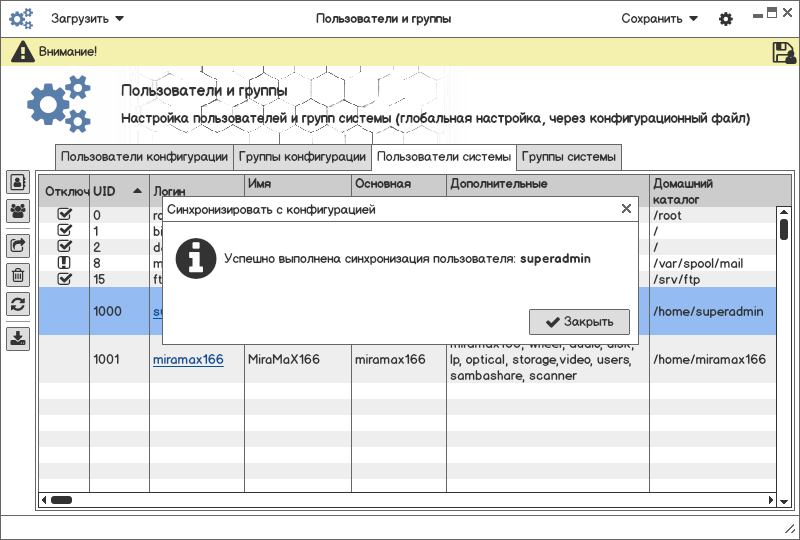Click the user card icon in sidebar
This screenshot has height=540, width=800.
18,182
